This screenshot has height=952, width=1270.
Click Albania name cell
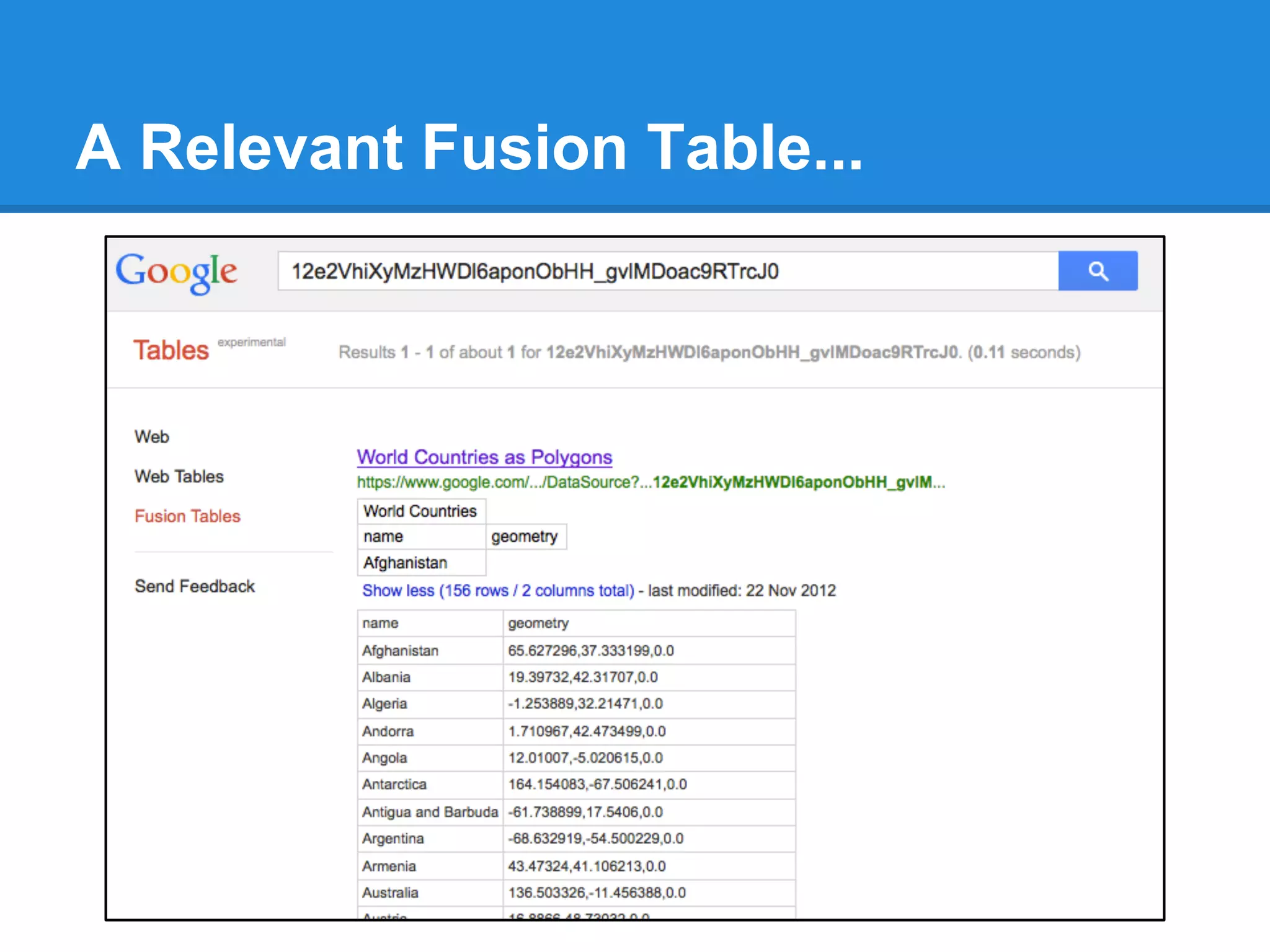click(x=430, y=677)
